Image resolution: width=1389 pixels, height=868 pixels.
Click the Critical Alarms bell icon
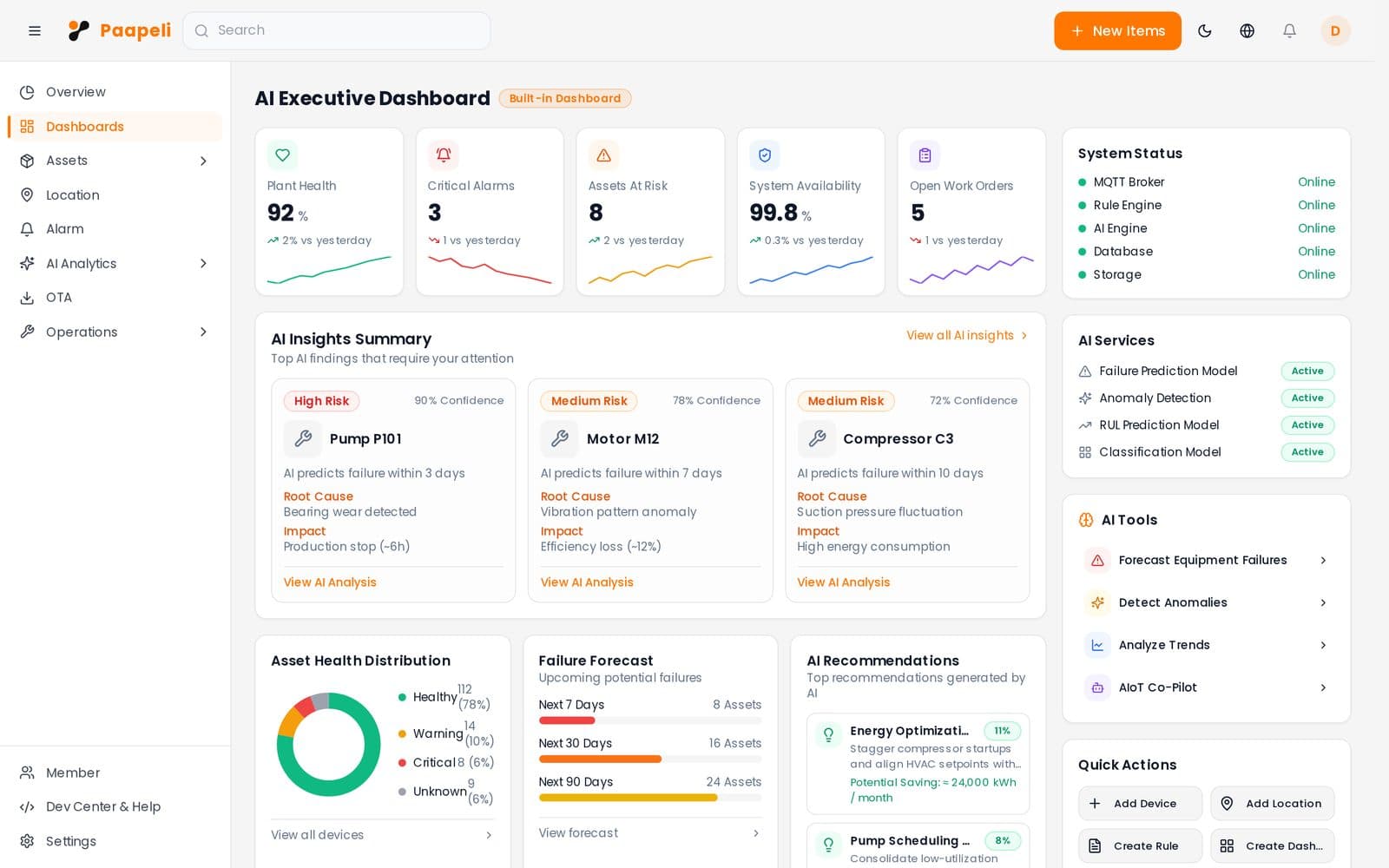[443, 155]
